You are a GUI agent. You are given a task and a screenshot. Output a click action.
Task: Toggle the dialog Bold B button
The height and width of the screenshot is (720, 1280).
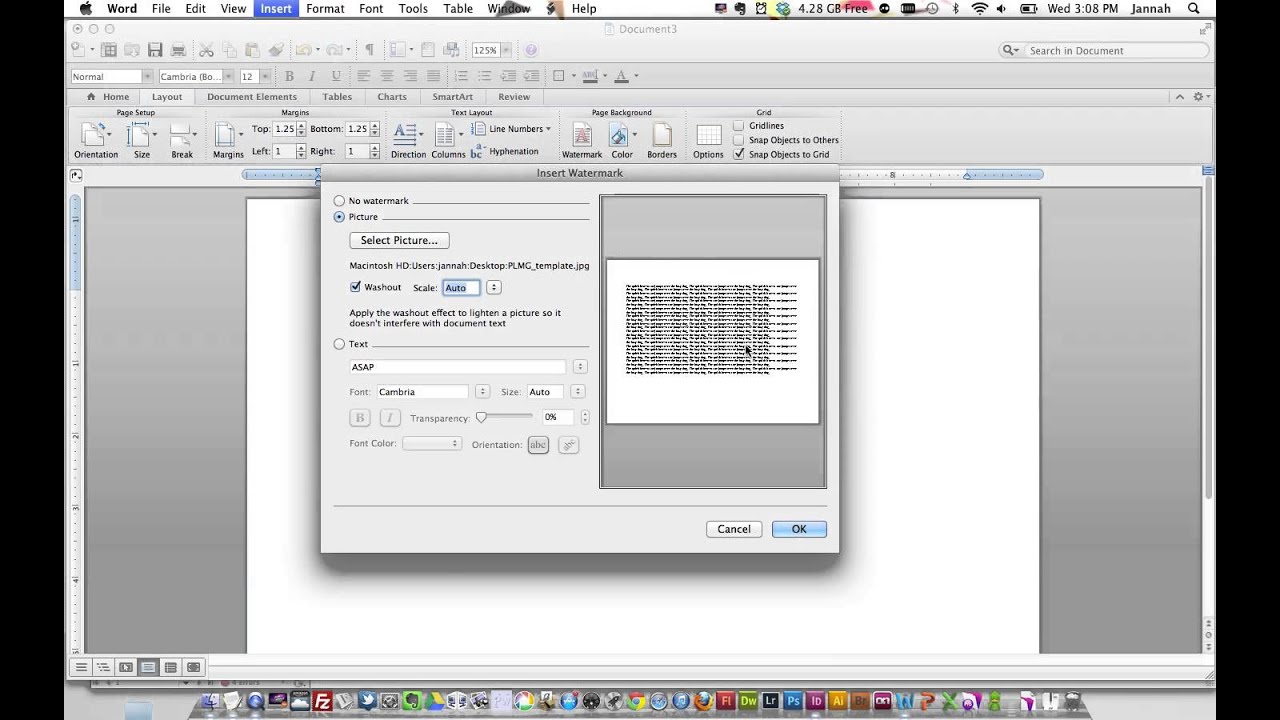tap(360, 418)
